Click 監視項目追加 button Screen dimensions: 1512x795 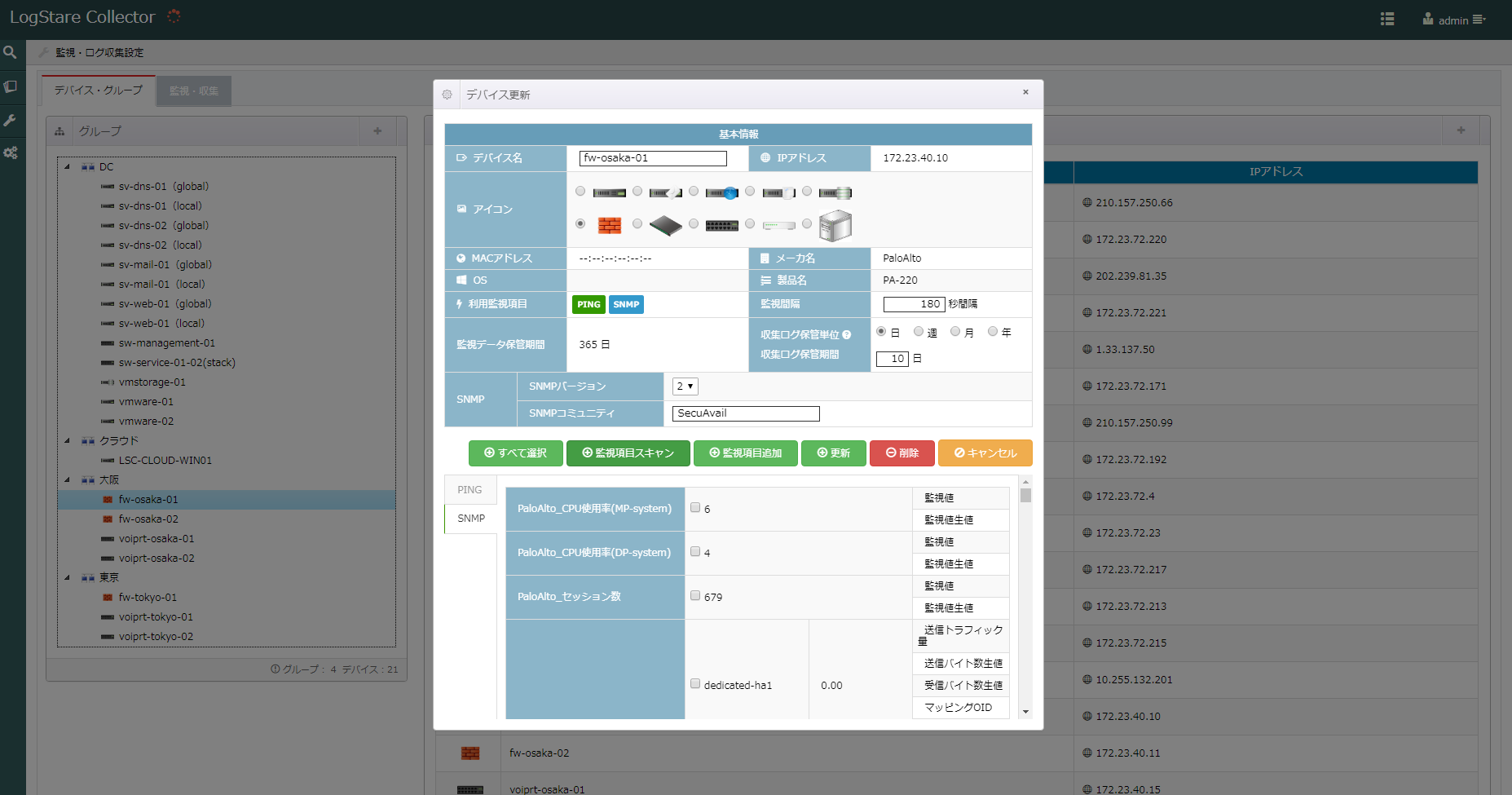click(745, 453)
